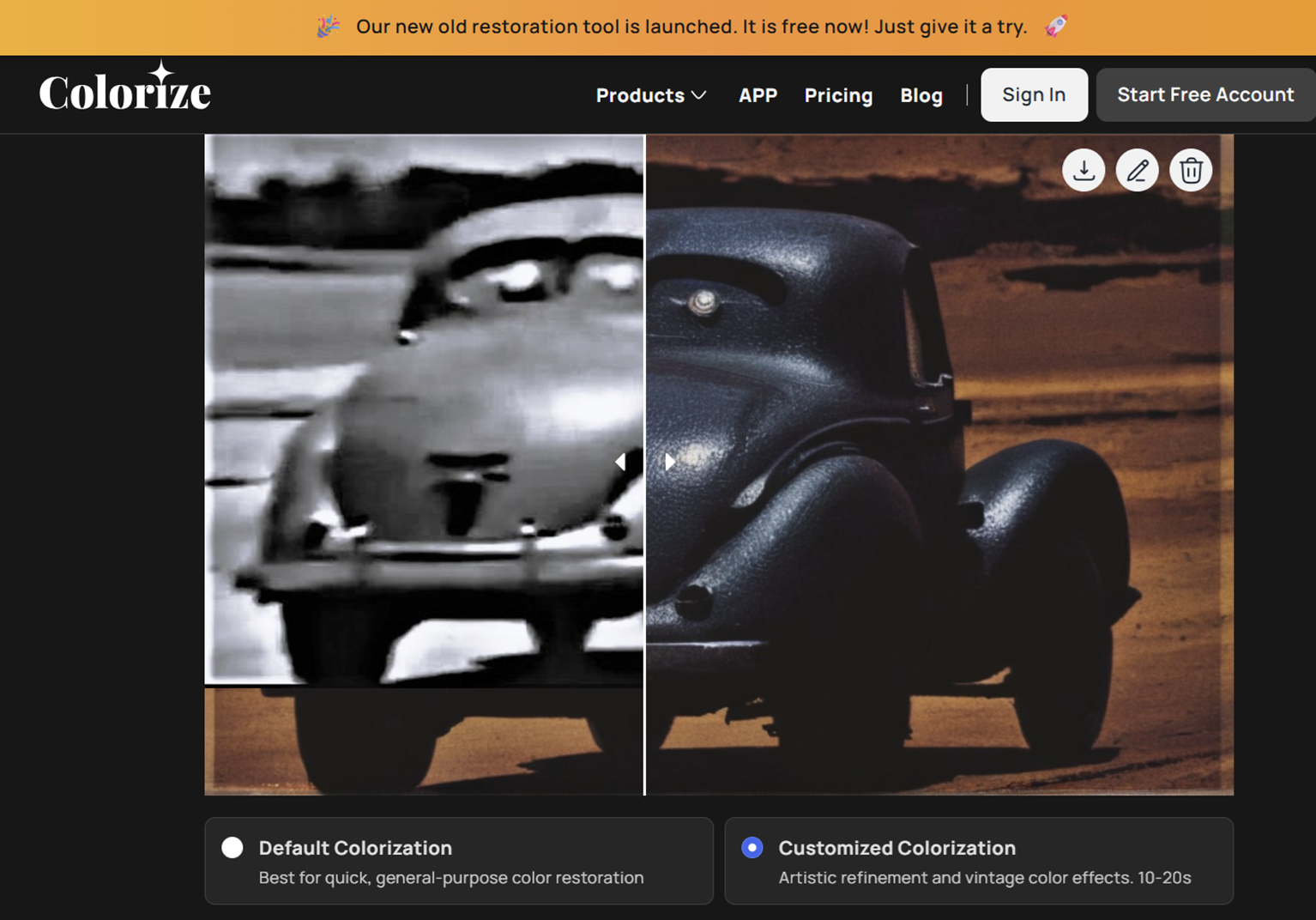This screenshot has height=920, width=1316.
Task: Open the APP page from navigation
Action: pos(758,95)
